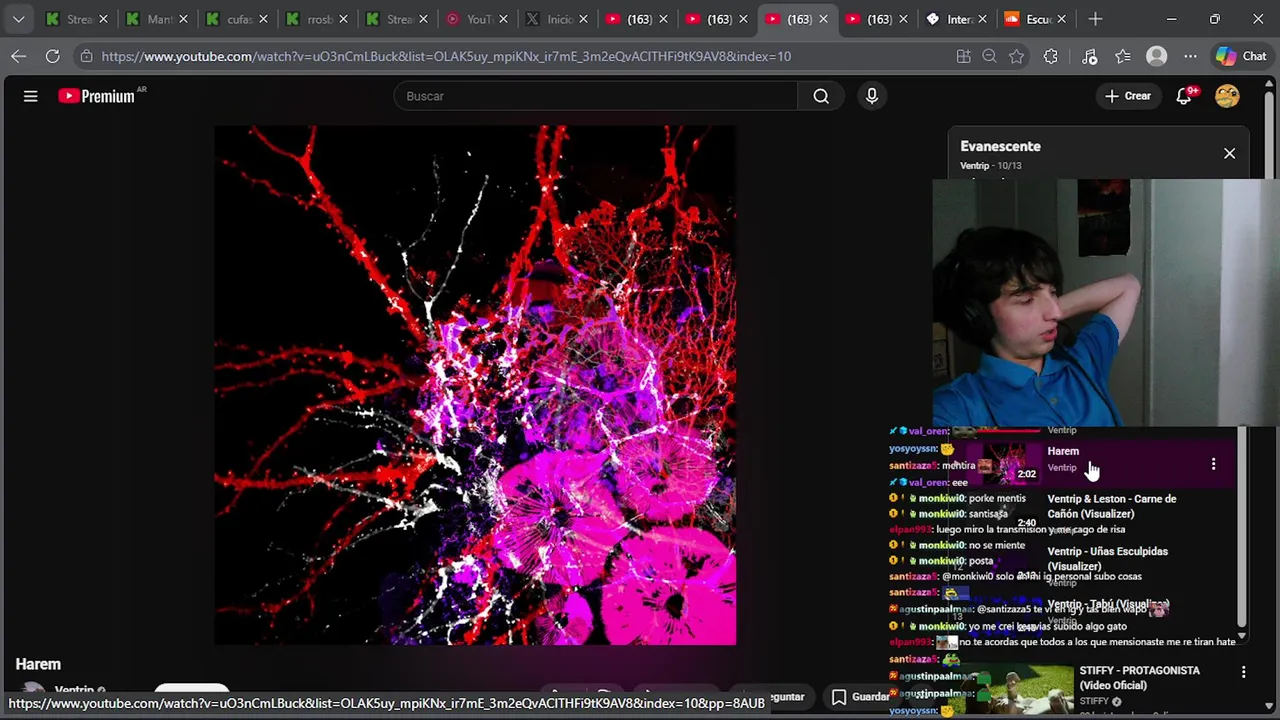Open options menu for STIFFY video
Screen dimensions: 1280x720
[x=1243, y=672]
